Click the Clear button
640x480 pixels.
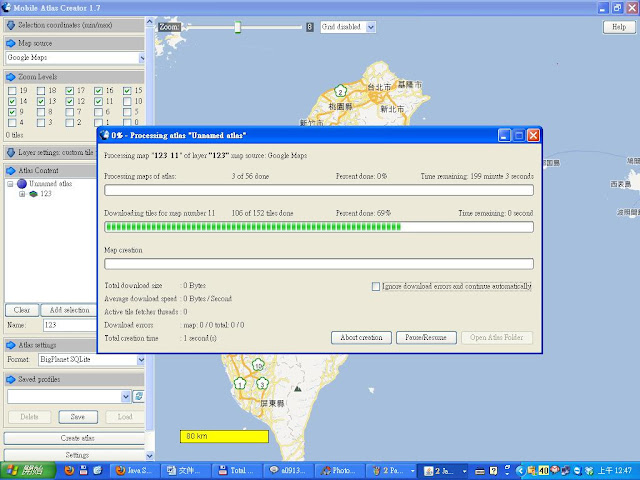click(x=22, y=310)
